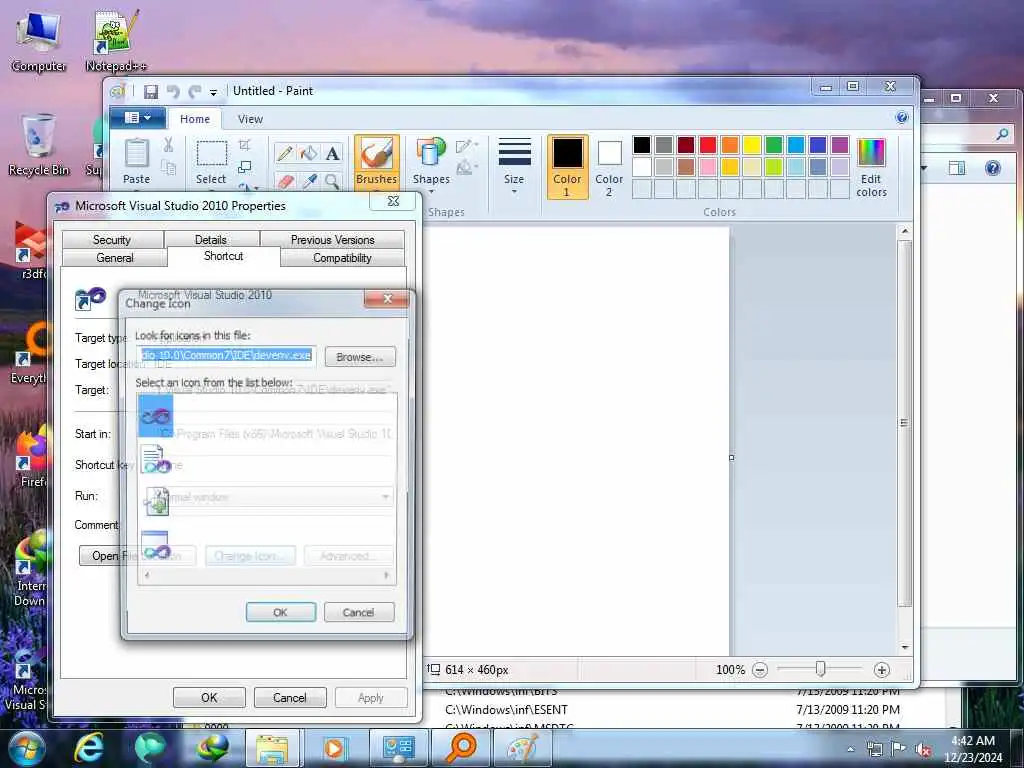Redo the last undone Paint action

pyautogui.click(x=195, y=91)
